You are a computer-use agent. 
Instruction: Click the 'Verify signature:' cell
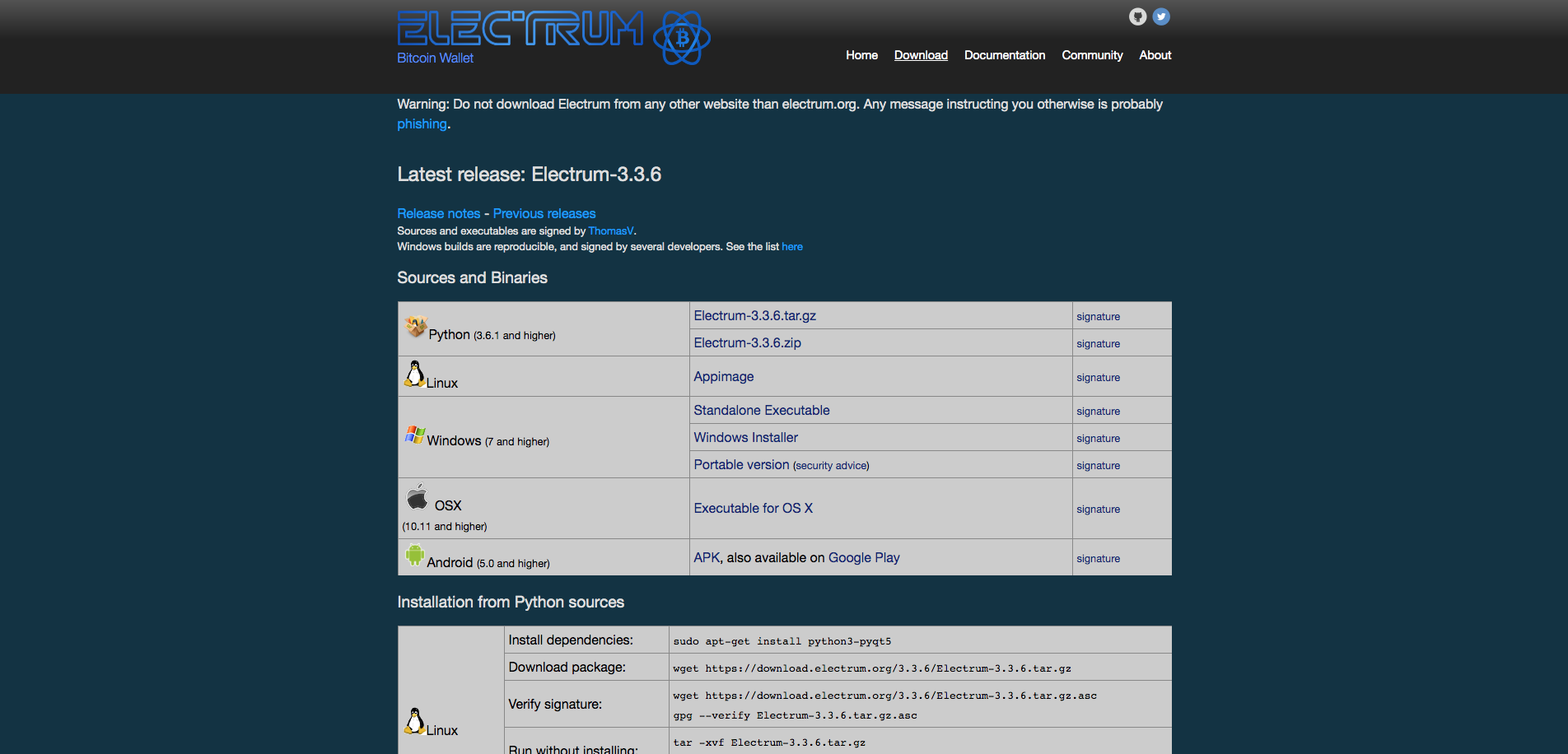(586, 705)
